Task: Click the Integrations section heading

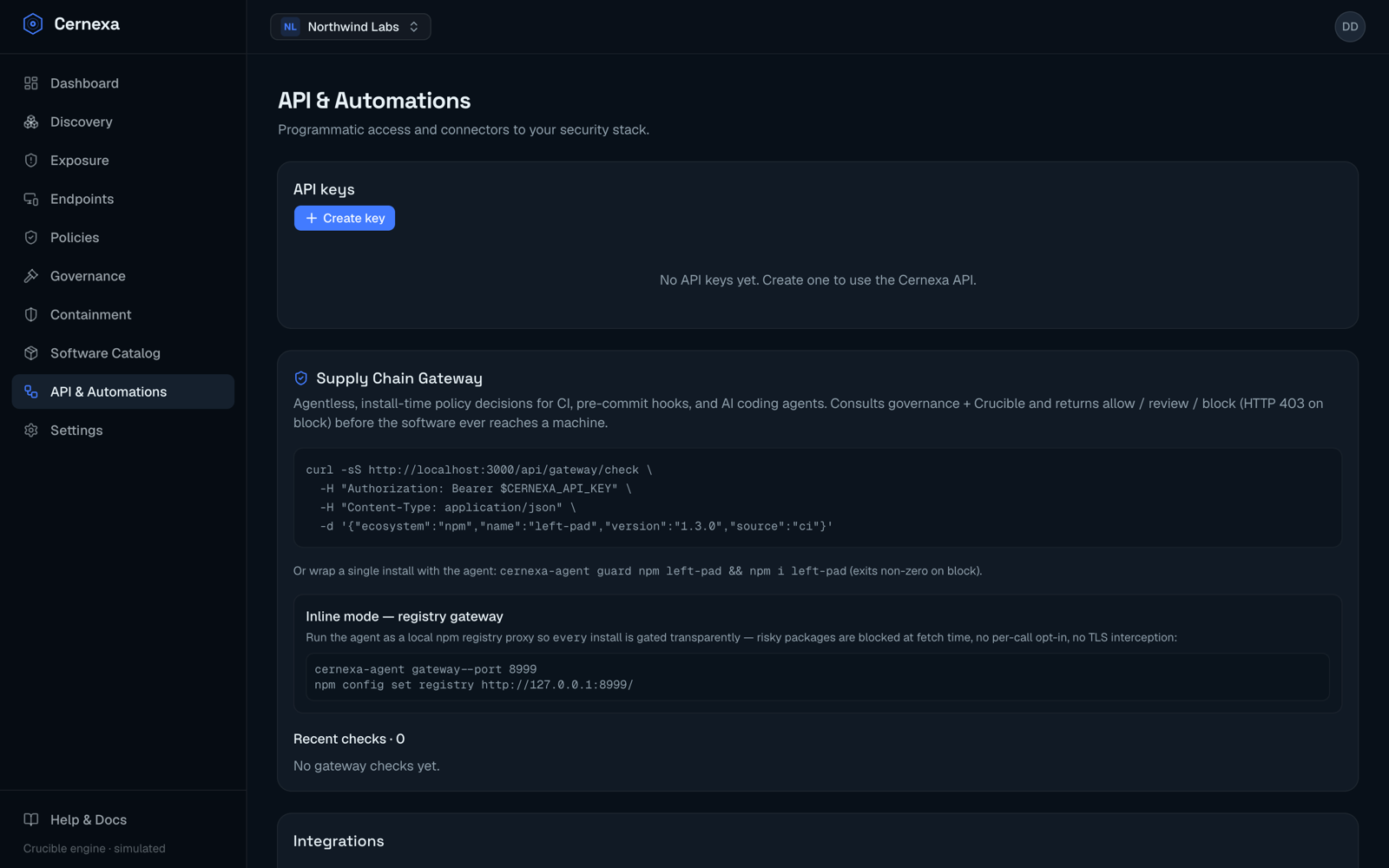Action: [x=339, y=841]
